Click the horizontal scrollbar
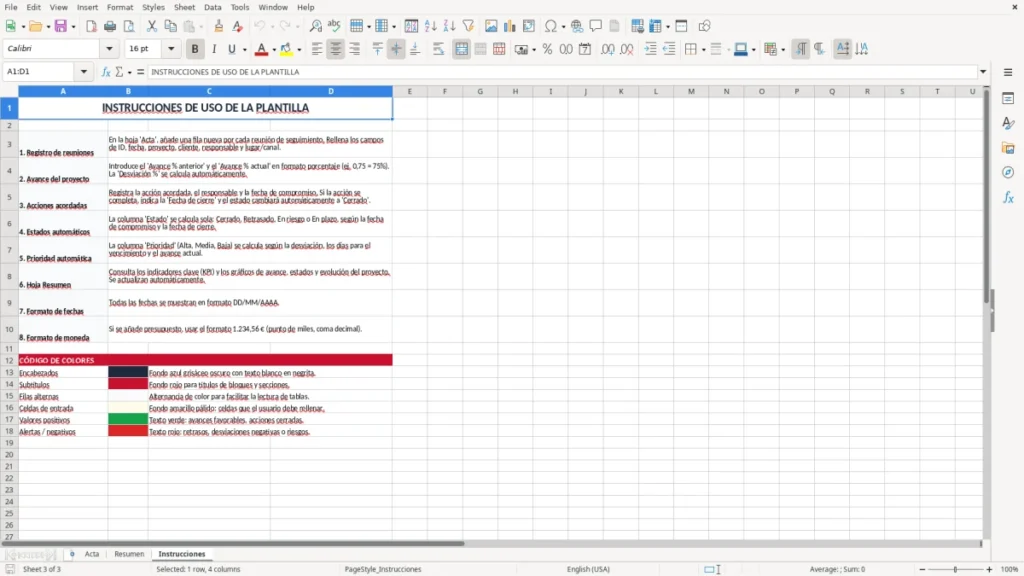Viewport: 1024px width, 576px height. coord(233,543)
